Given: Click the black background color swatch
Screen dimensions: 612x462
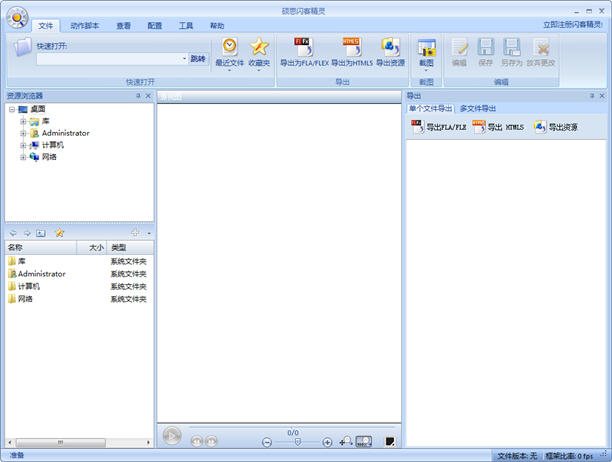Looking at the screenshot, I should (390, 441).
